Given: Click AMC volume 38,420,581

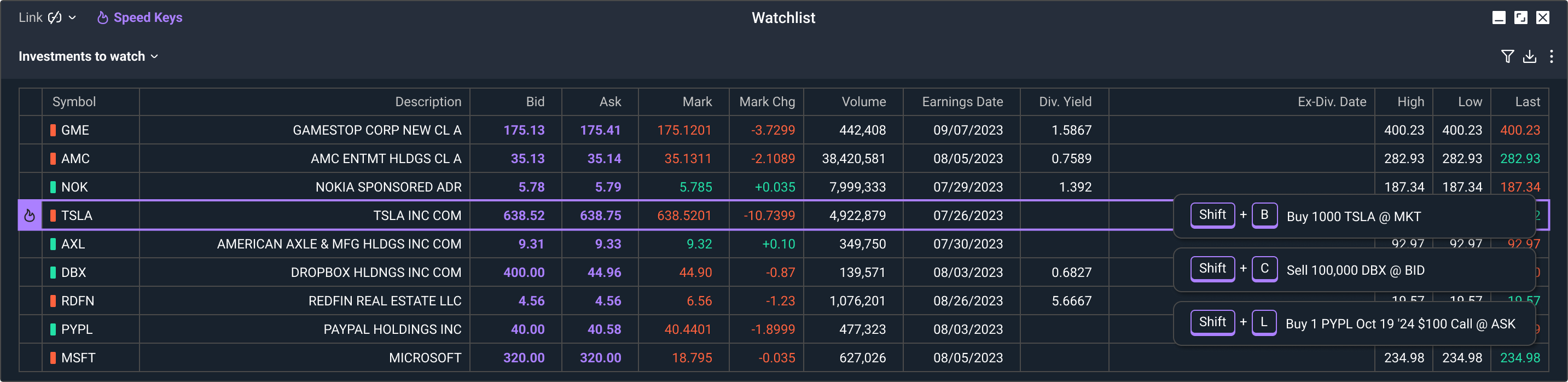Looking at the screenshot, I should pyautogui.click(x=853, y=159).
